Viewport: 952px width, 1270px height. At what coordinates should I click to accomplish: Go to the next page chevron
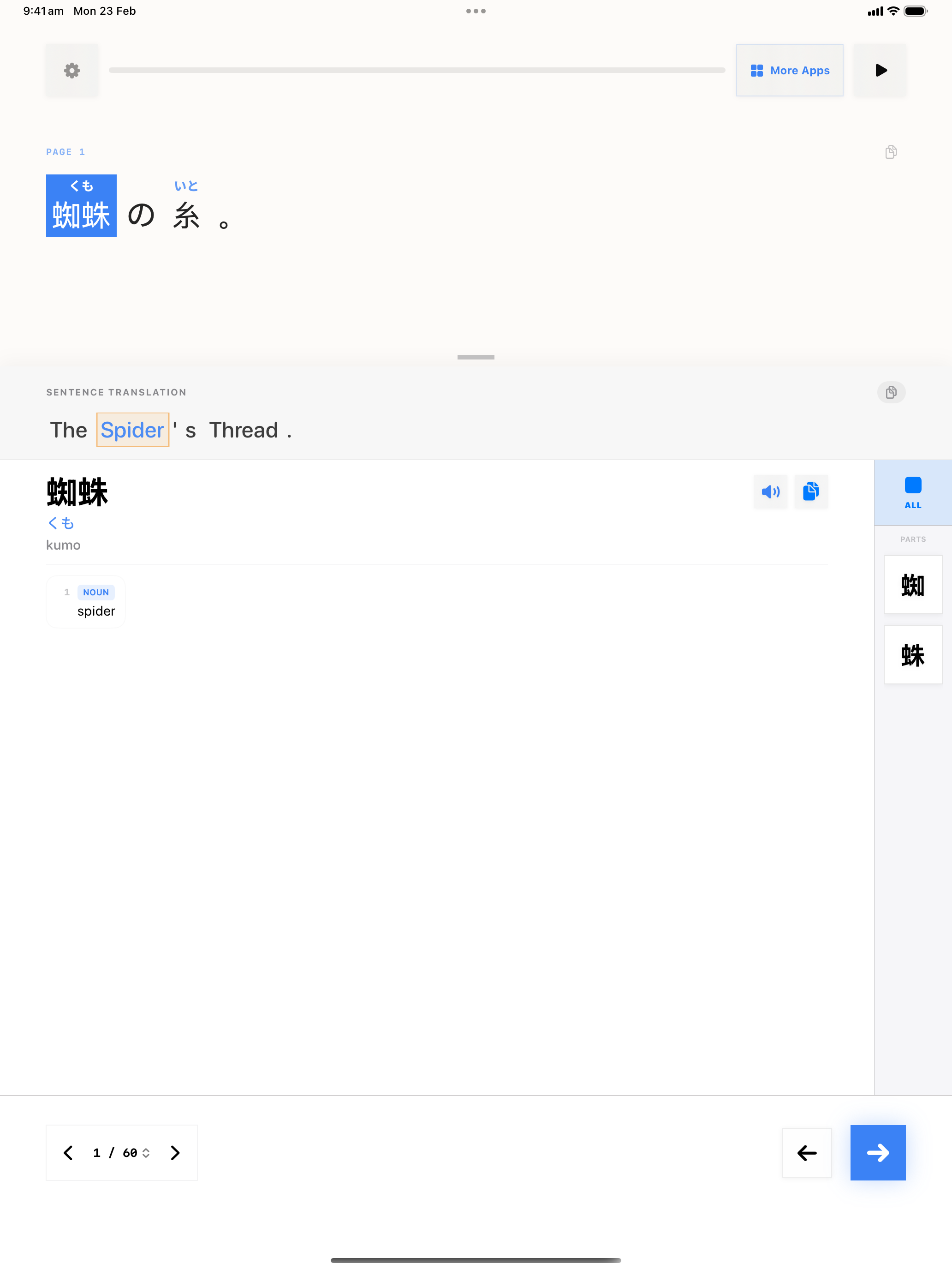(176, 1153)
